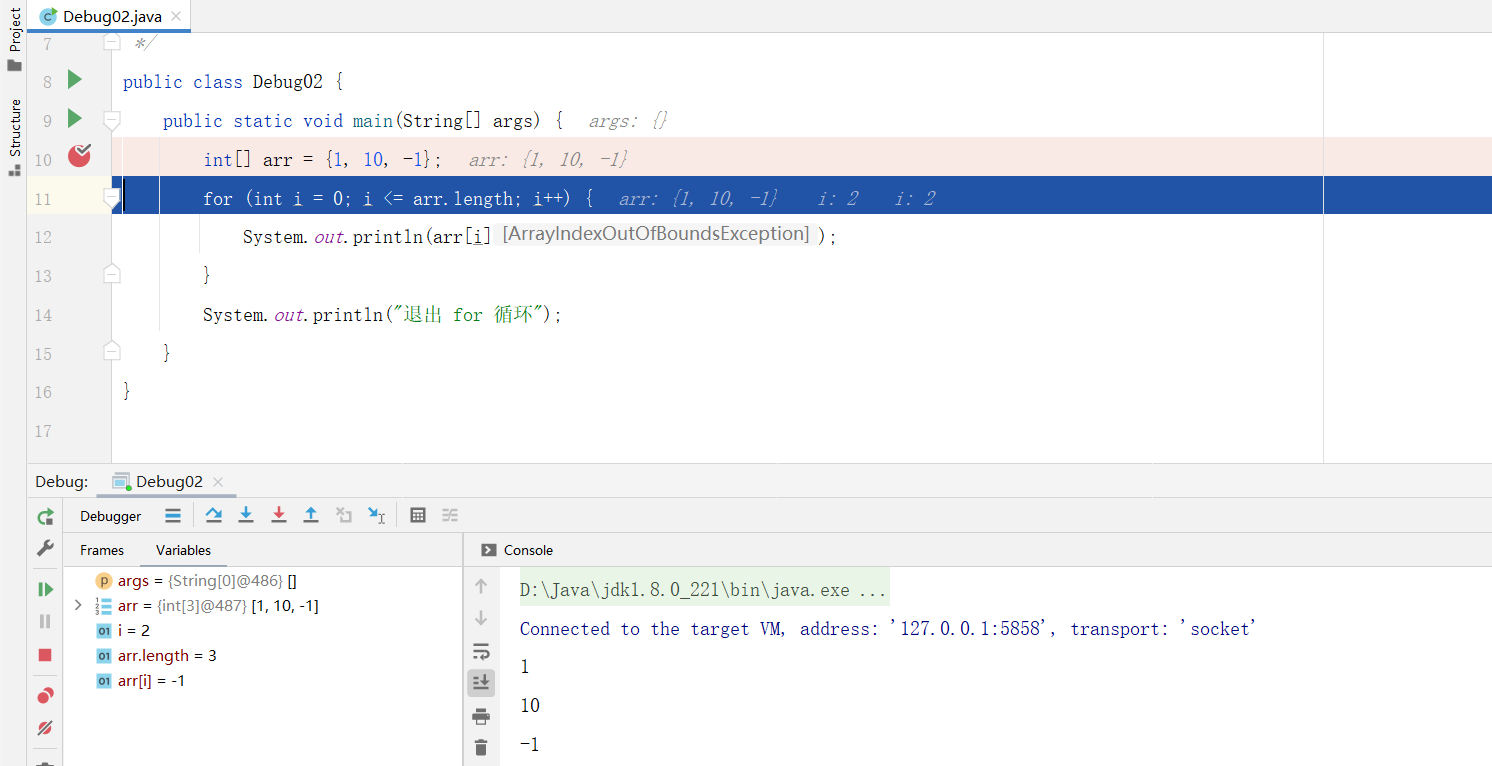
Task: Toggle Mute Breakpoints
Action: [x=45, y=728]
